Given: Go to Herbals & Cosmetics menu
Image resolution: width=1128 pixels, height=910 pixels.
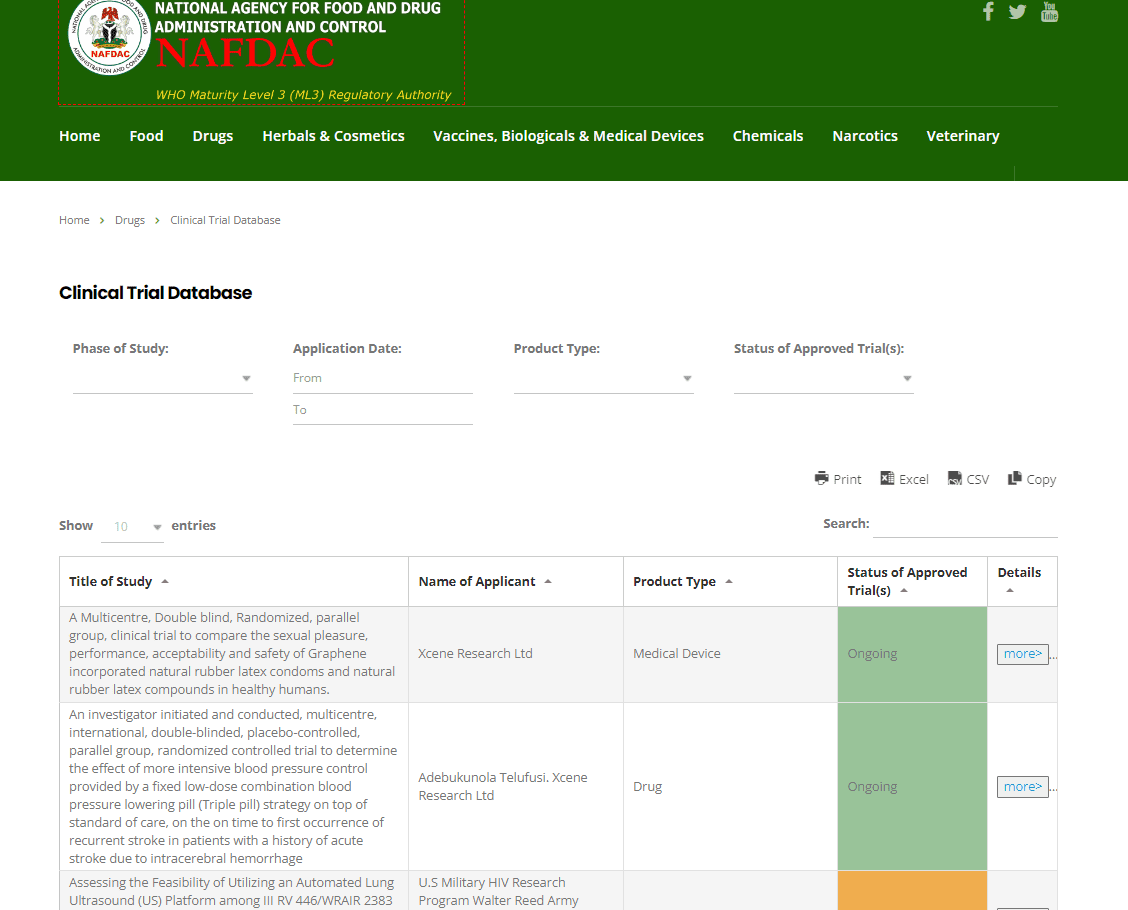Looking at the screenshot, I should [333, 136].
